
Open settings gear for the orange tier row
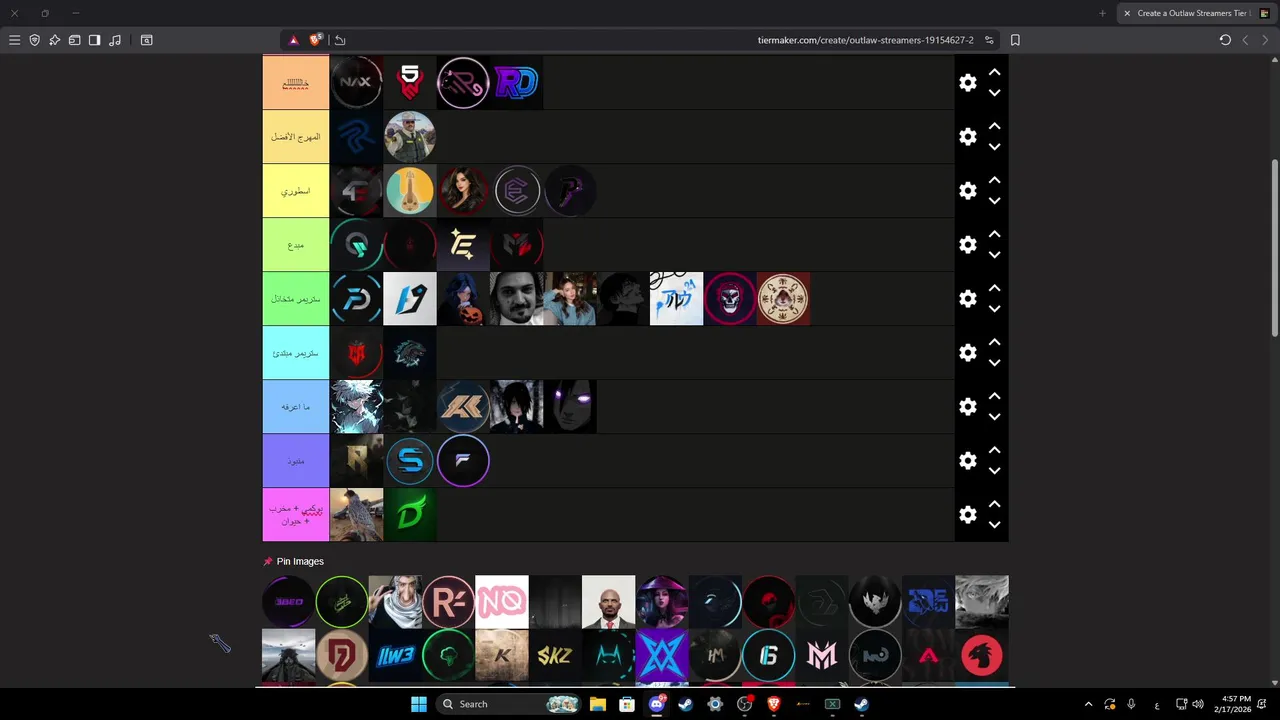pos(967,83)
